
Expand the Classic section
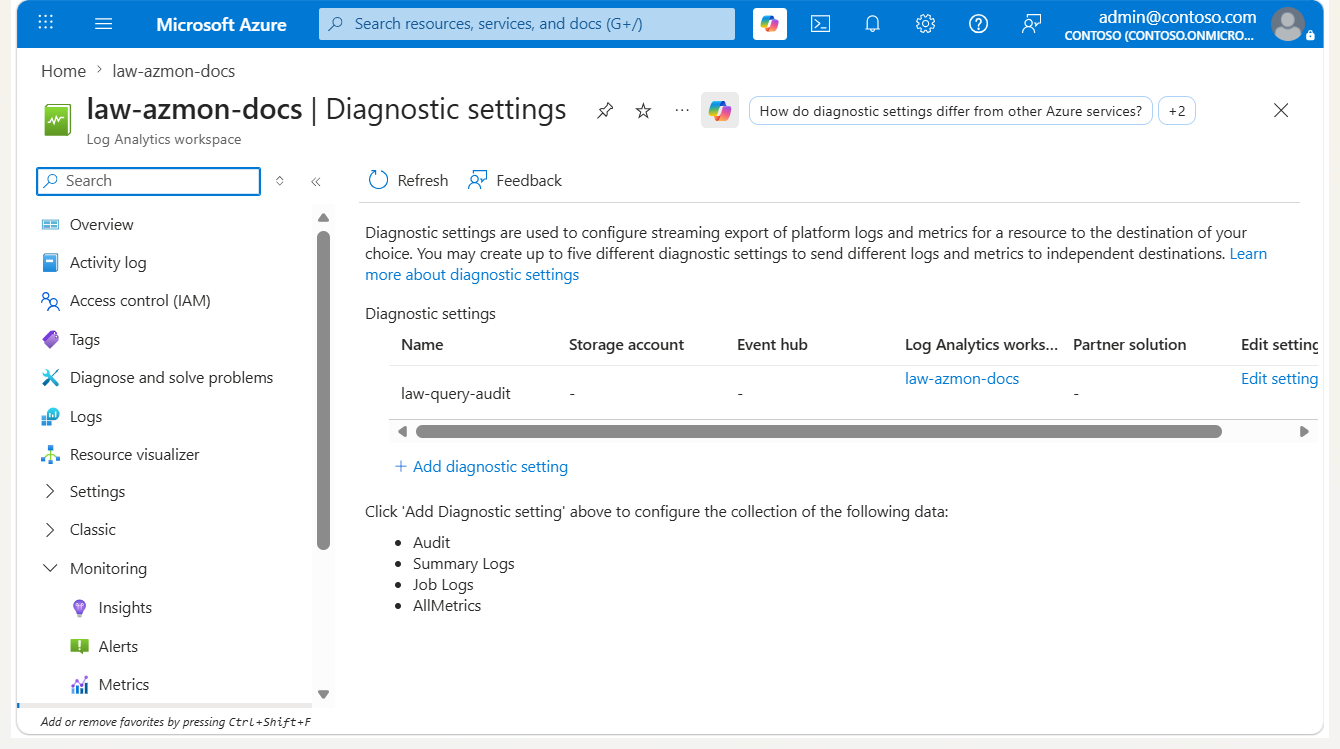tap(50, 530)
